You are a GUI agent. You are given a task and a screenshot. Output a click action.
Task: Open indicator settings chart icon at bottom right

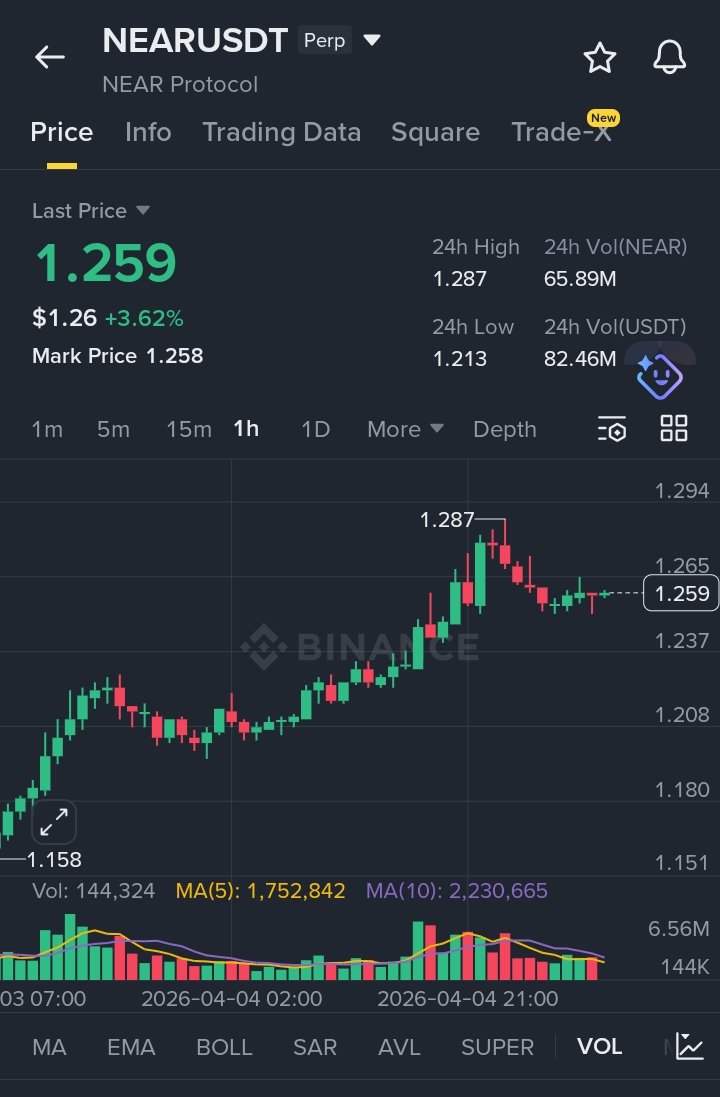[x=689, y=1047]
